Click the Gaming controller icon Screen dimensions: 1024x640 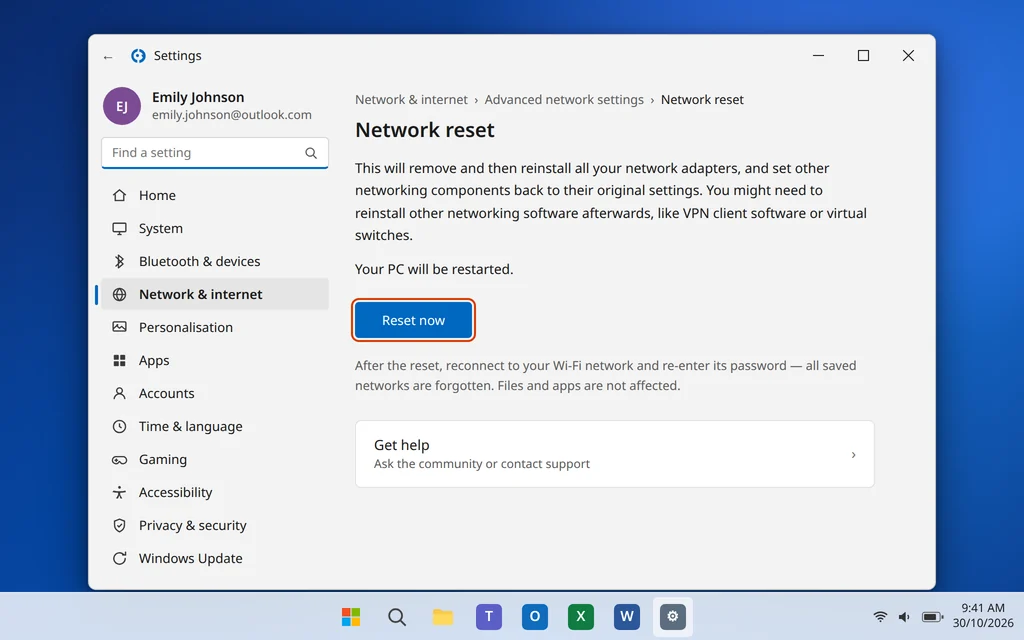[x=119, y=460]
